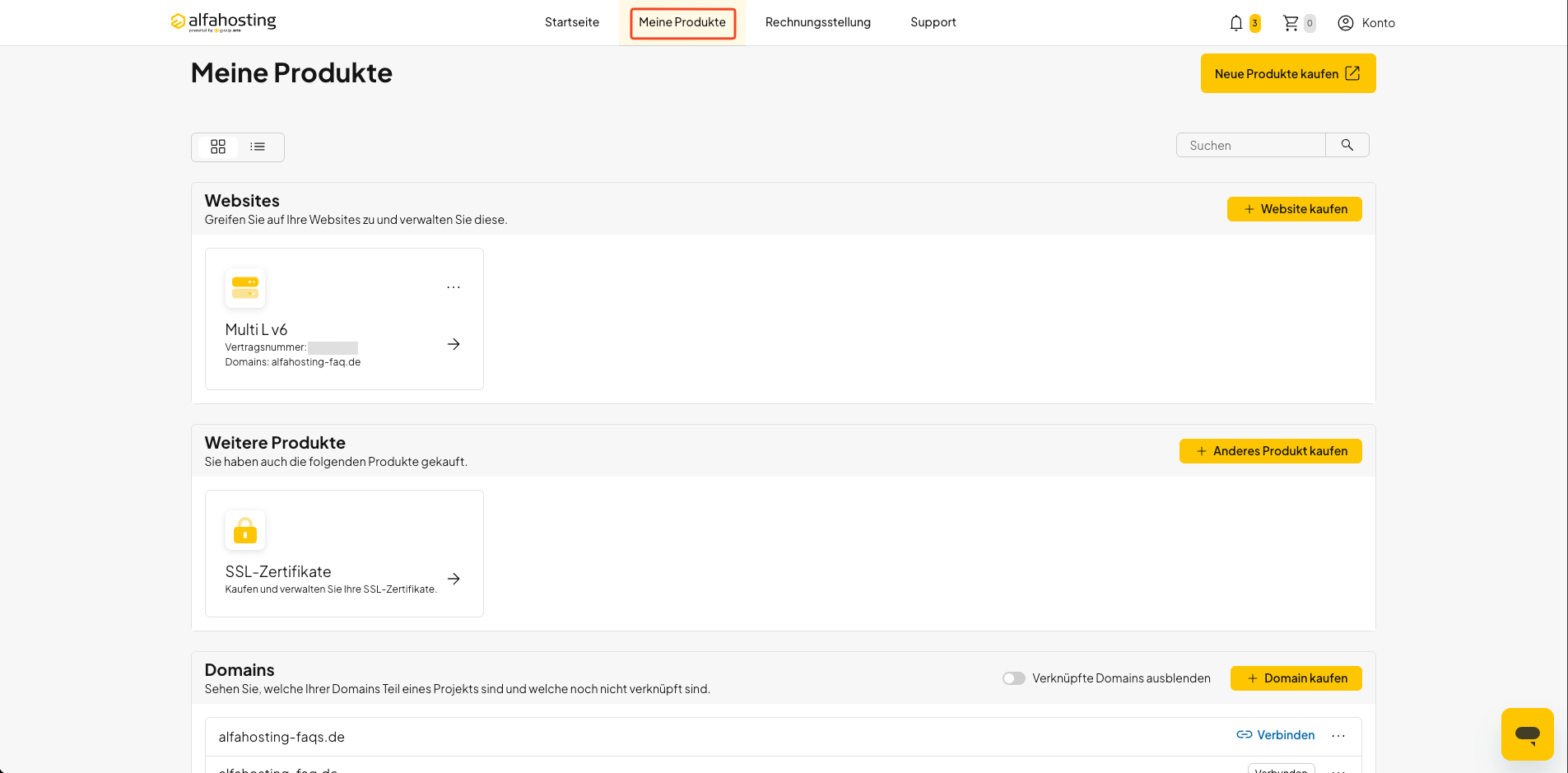Open three-dot menu for alfahosting-faqs.de
The height and width of the screenshot is (773, 1568).
(x=1338, y=736)
